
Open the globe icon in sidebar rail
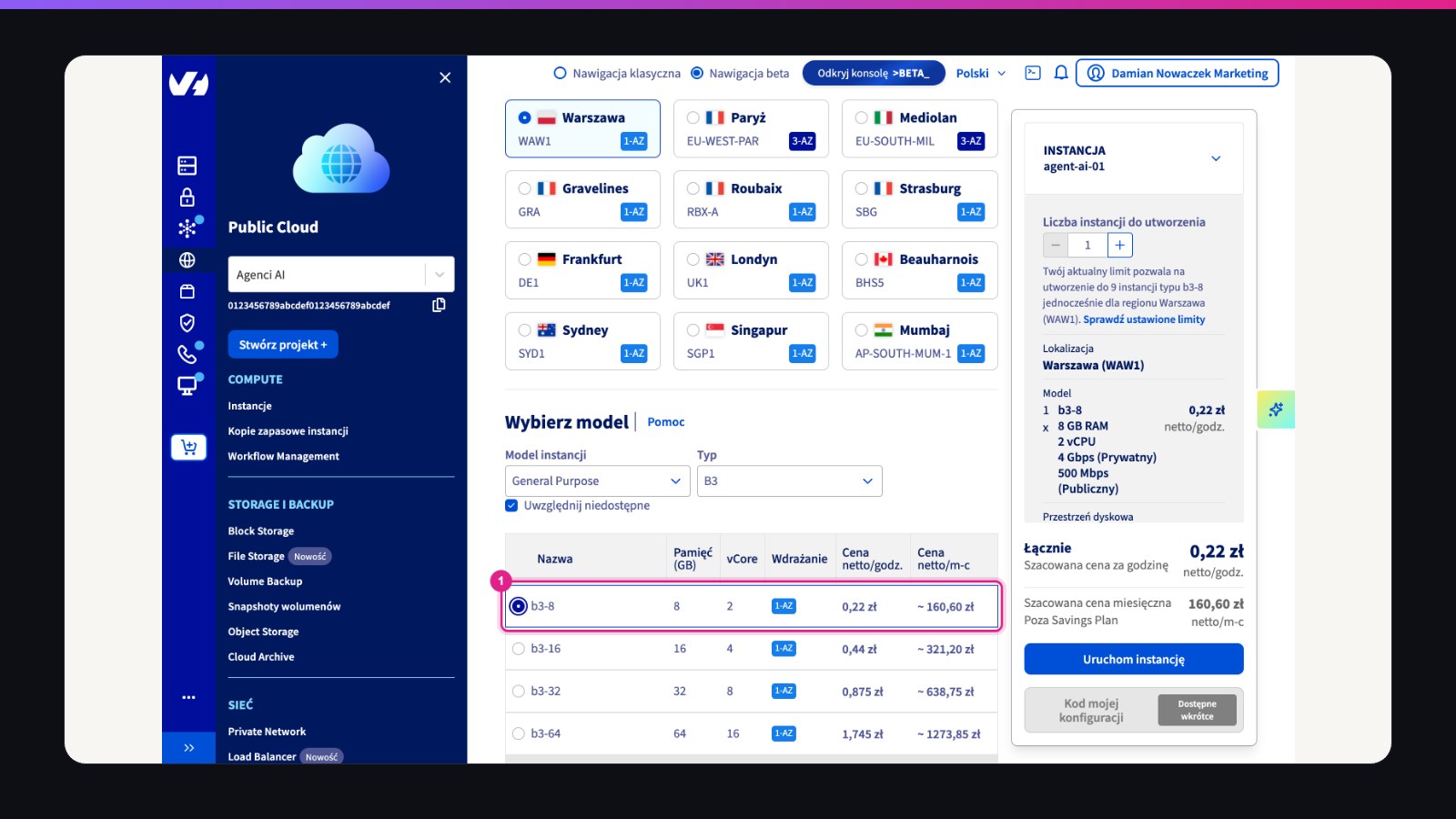(x=187, y=260)
